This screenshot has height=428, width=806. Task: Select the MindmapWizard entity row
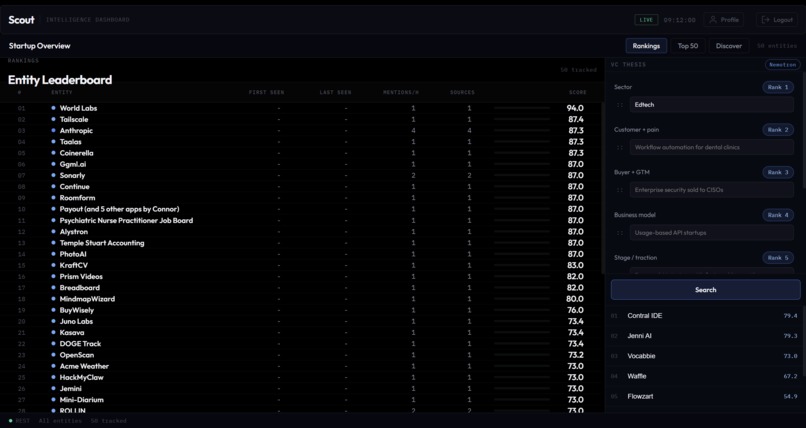[301, 299]
